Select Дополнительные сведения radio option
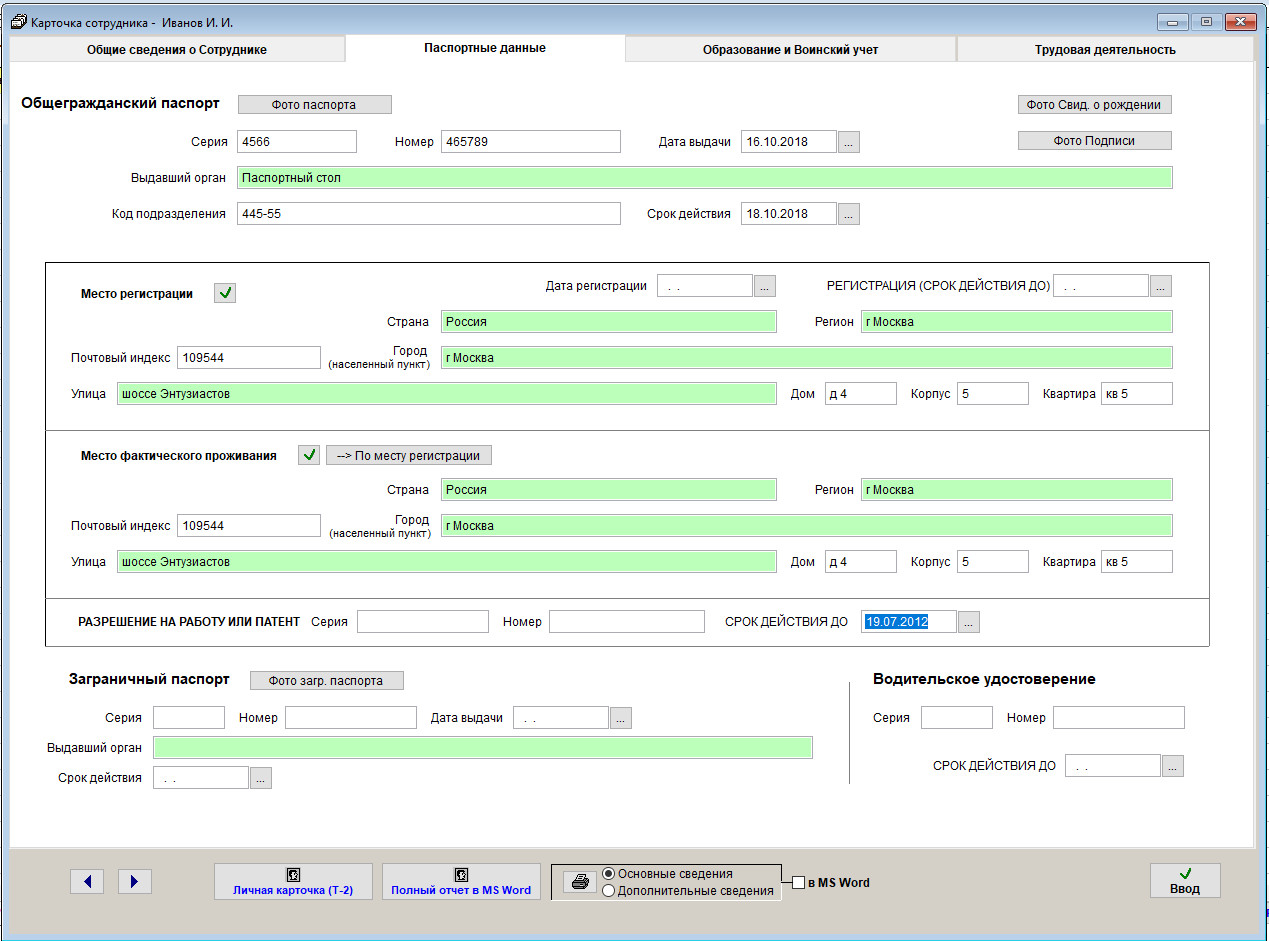The width and height of the screenshot is (1269, 941). tap(608, 891)
